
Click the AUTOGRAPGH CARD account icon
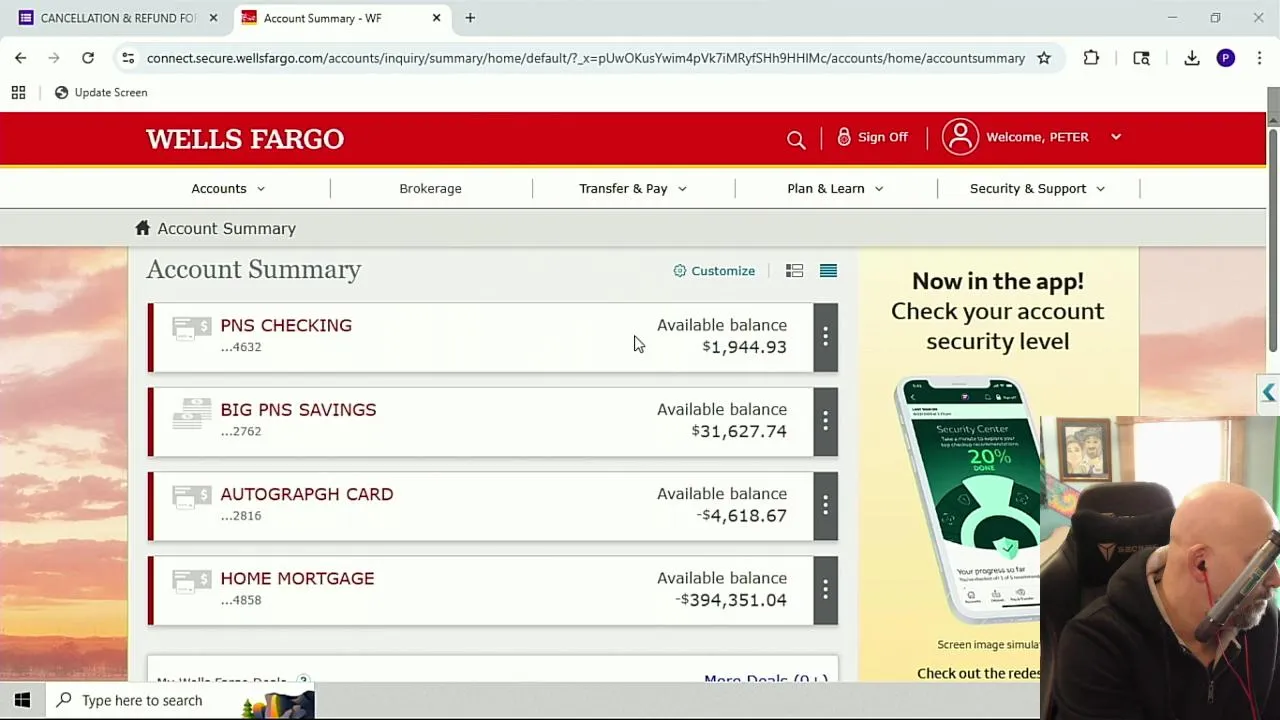191,497
